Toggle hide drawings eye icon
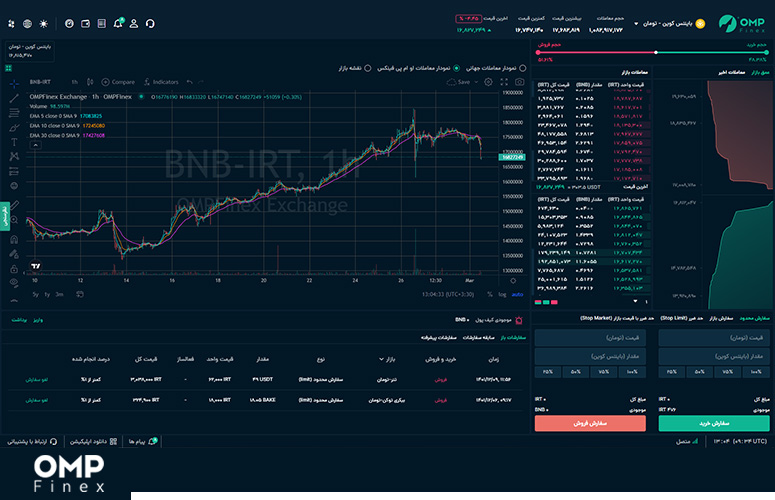Image resolution: width=775 pixels, height=500 pixels. pos(14,283)
